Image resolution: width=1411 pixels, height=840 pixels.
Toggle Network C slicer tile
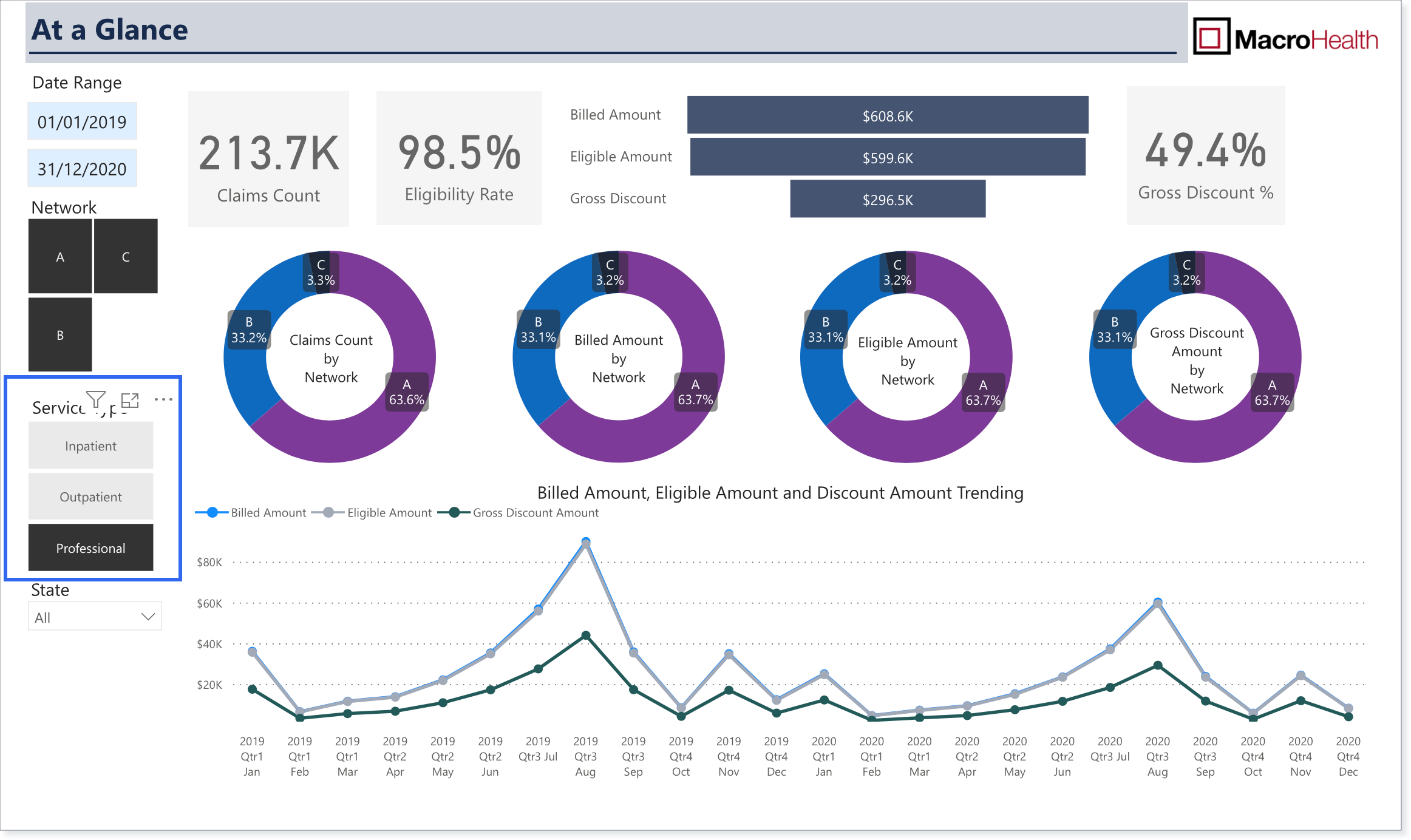coord(126,256)
